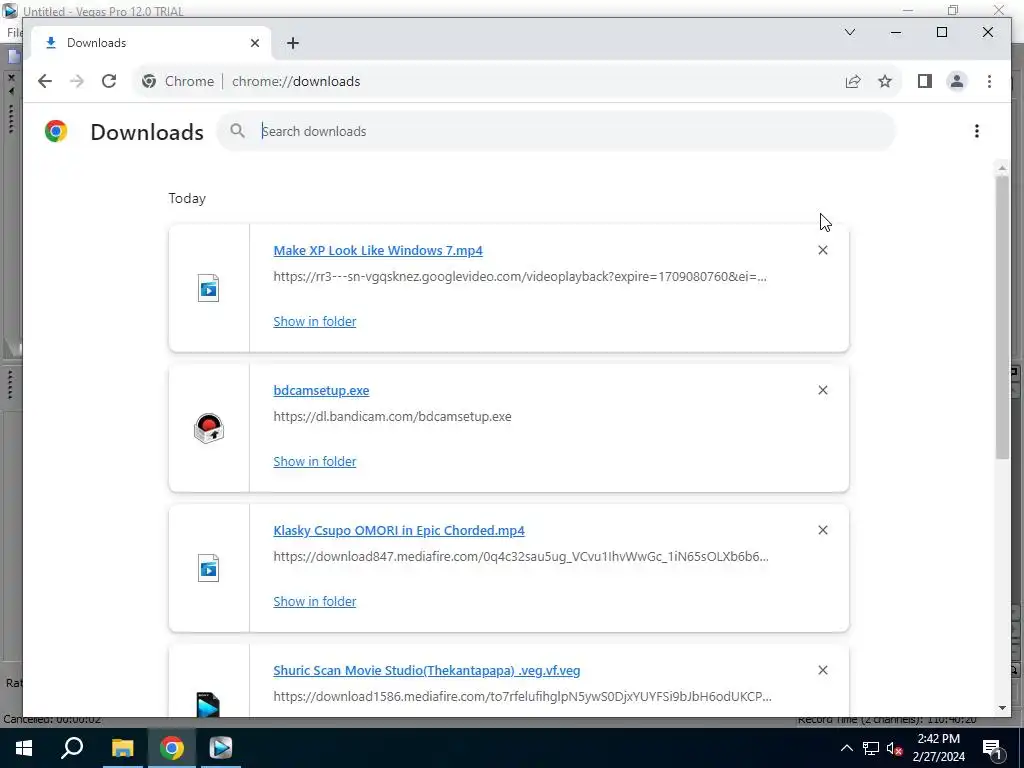The width and height of the screenshot is (1024, 768).
Task: Show hidden system tray icons
Action: tap(846, 748)
